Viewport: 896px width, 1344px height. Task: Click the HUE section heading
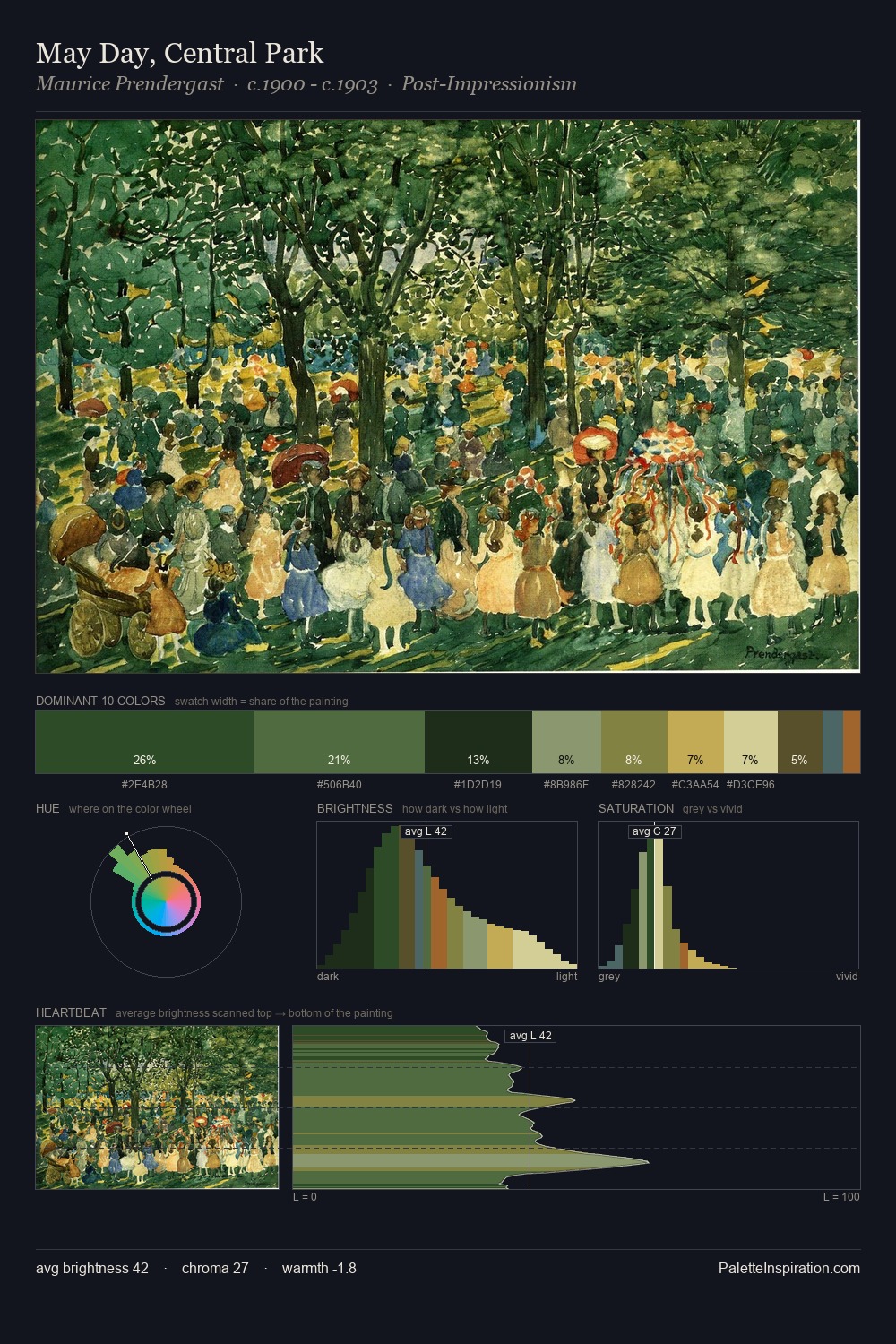coord(47,808)
